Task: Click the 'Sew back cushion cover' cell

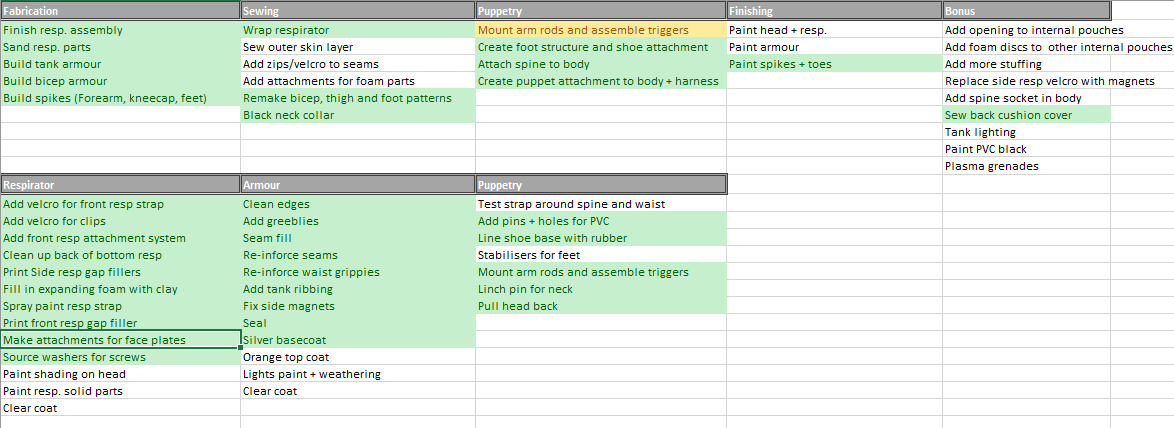Action: click(x=1026, y=115)
